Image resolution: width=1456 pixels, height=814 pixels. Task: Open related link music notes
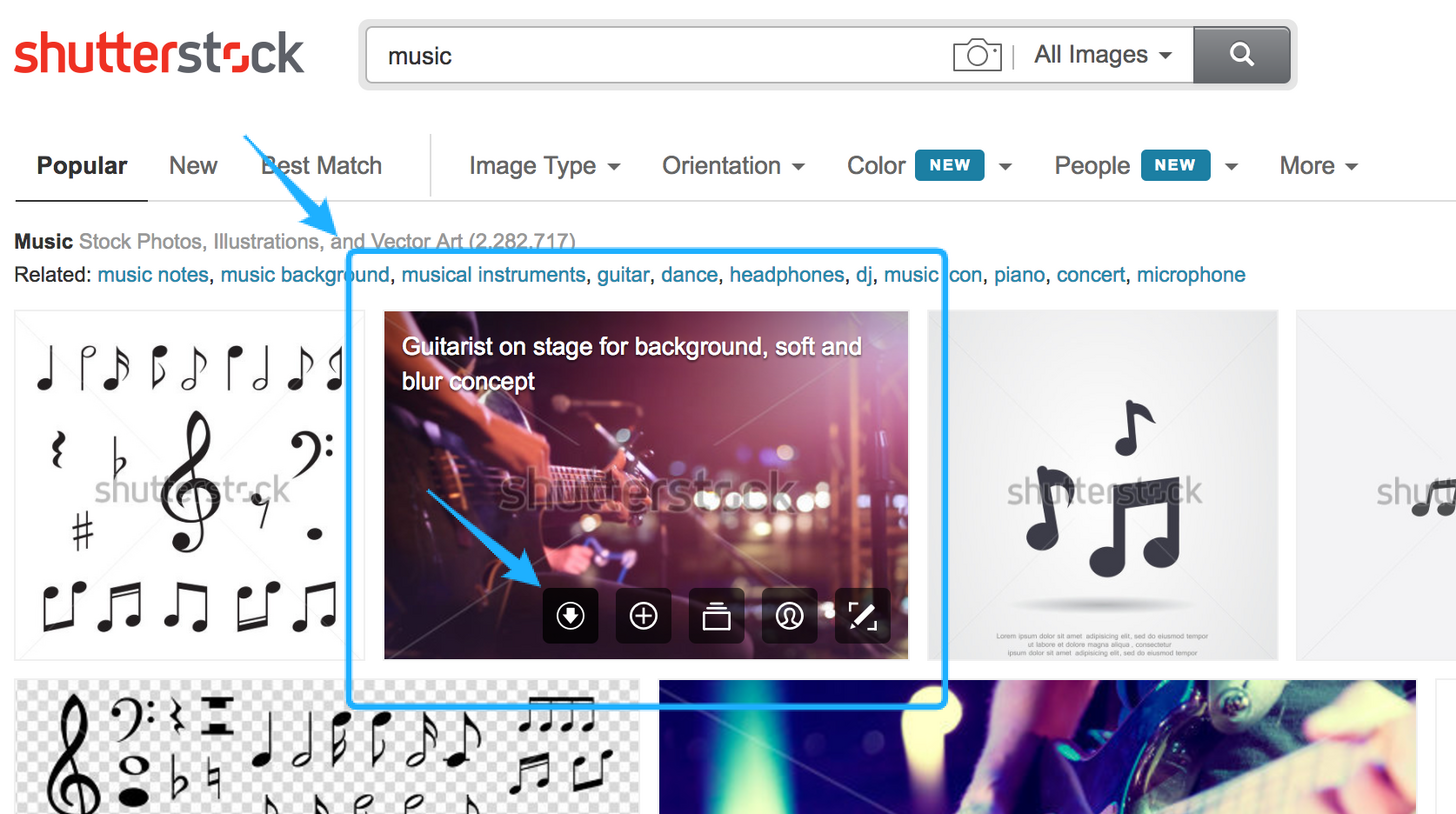[153, 275]
